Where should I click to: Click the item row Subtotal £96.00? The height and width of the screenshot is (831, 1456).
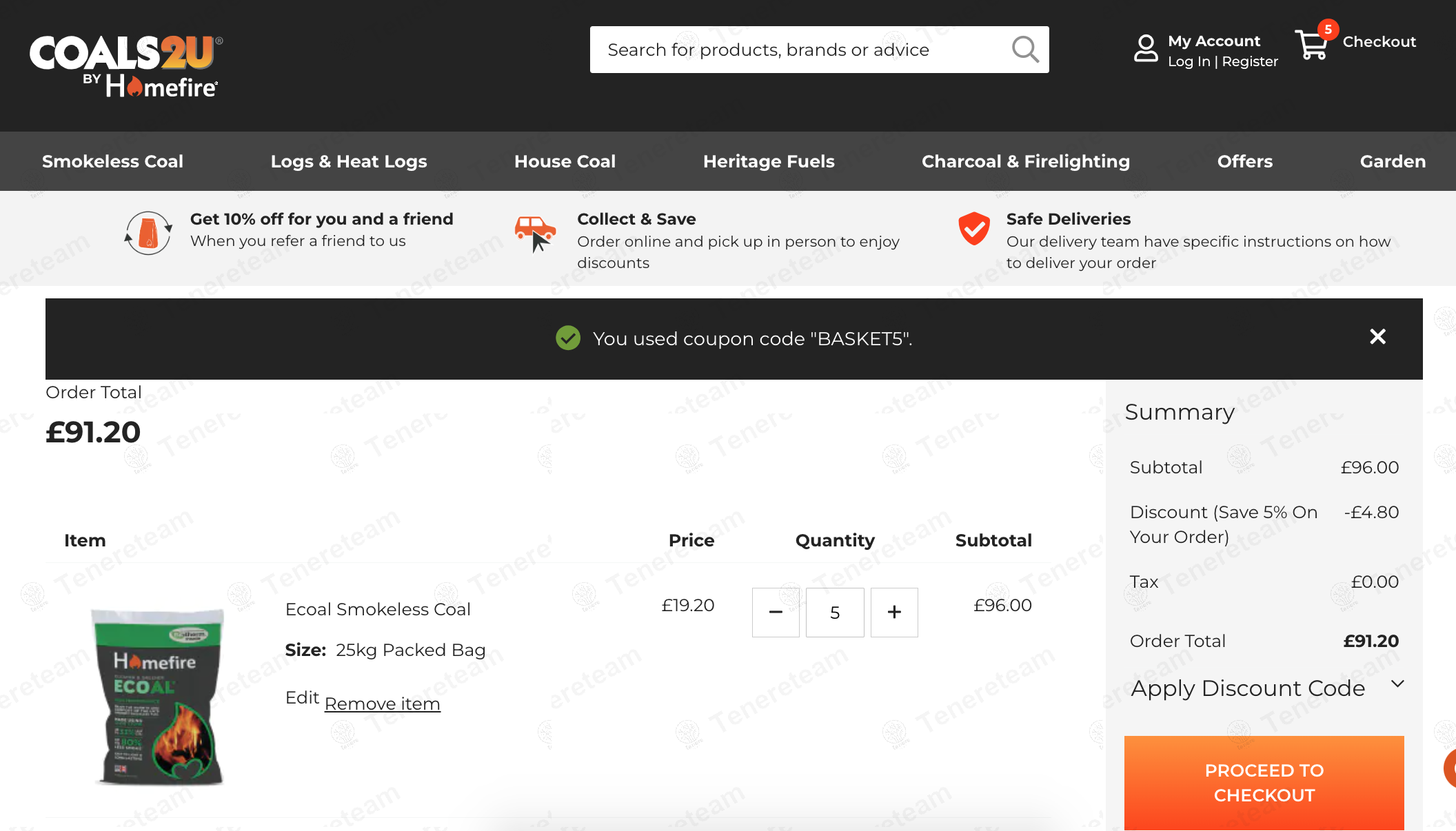pos(1002,605)
